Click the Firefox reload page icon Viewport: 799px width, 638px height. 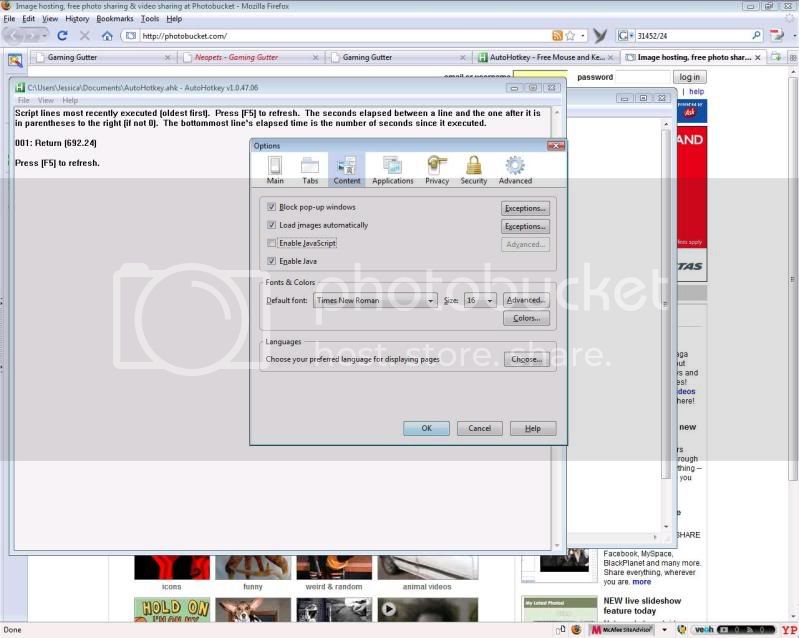(x=62, y=36)
